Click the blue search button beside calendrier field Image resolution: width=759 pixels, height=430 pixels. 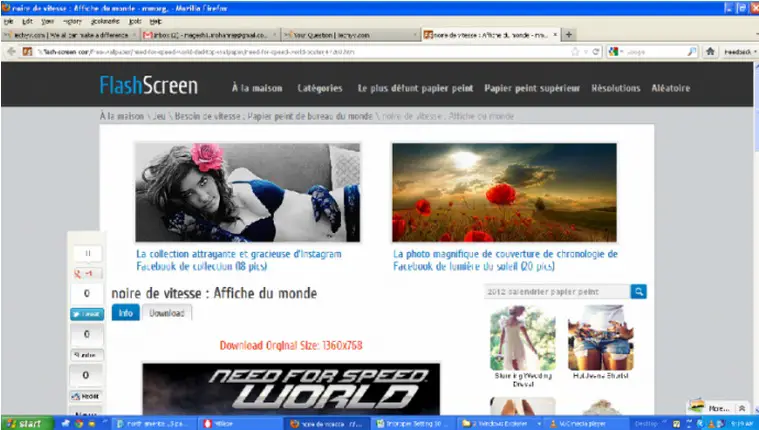point(638,292)
